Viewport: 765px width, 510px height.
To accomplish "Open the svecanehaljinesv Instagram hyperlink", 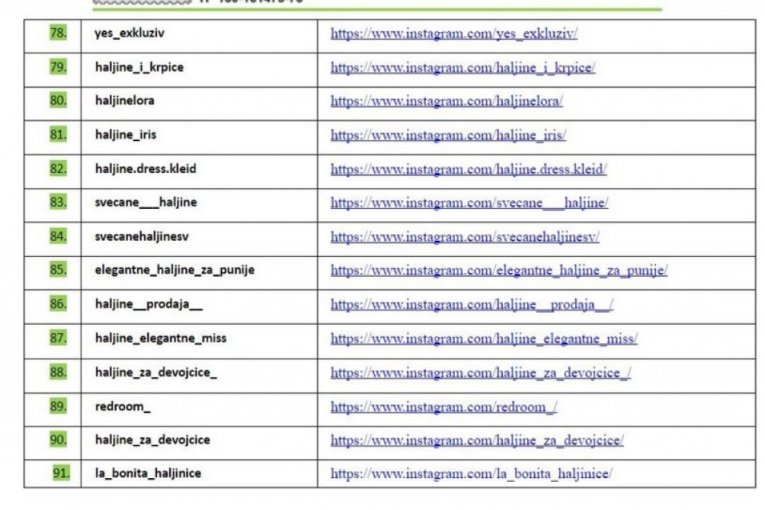I will (x=465, y=237).
